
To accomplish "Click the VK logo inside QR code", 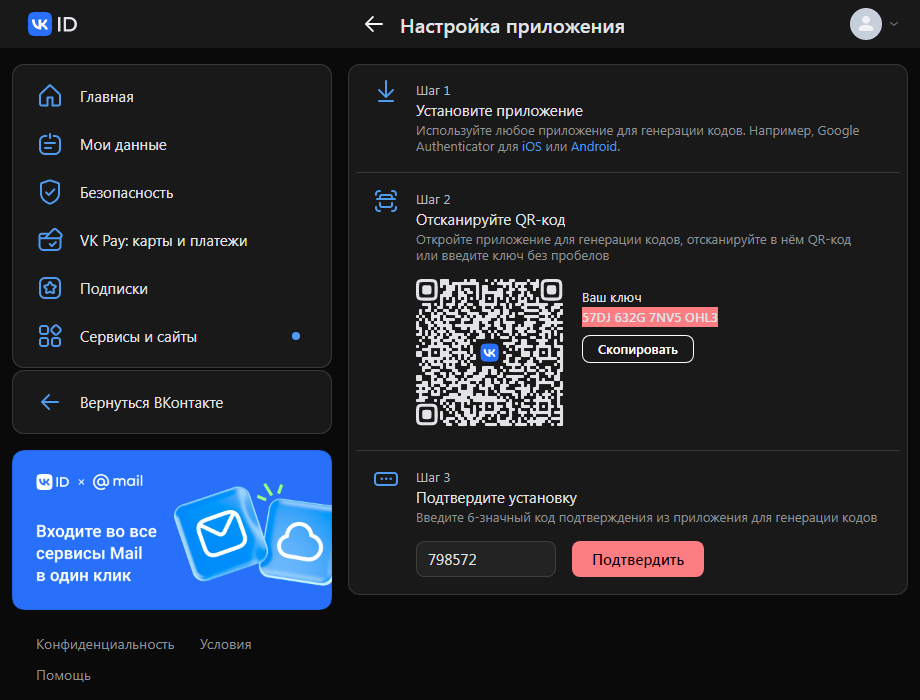I will coord(489,353).
